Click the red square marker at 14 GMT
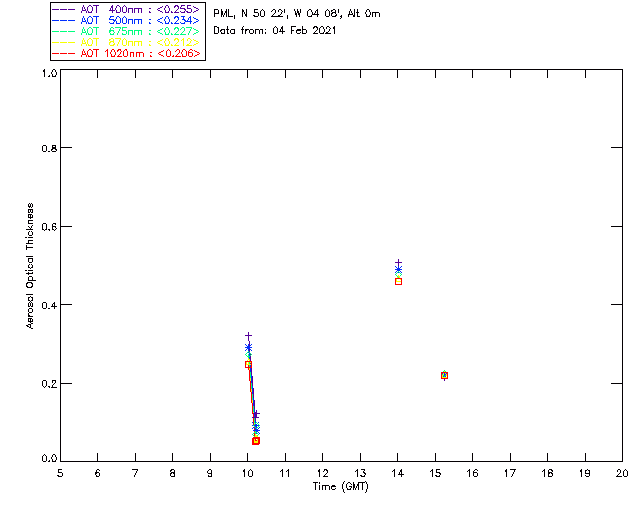Viewport: 640px width, 512px height. pos(398,281)
